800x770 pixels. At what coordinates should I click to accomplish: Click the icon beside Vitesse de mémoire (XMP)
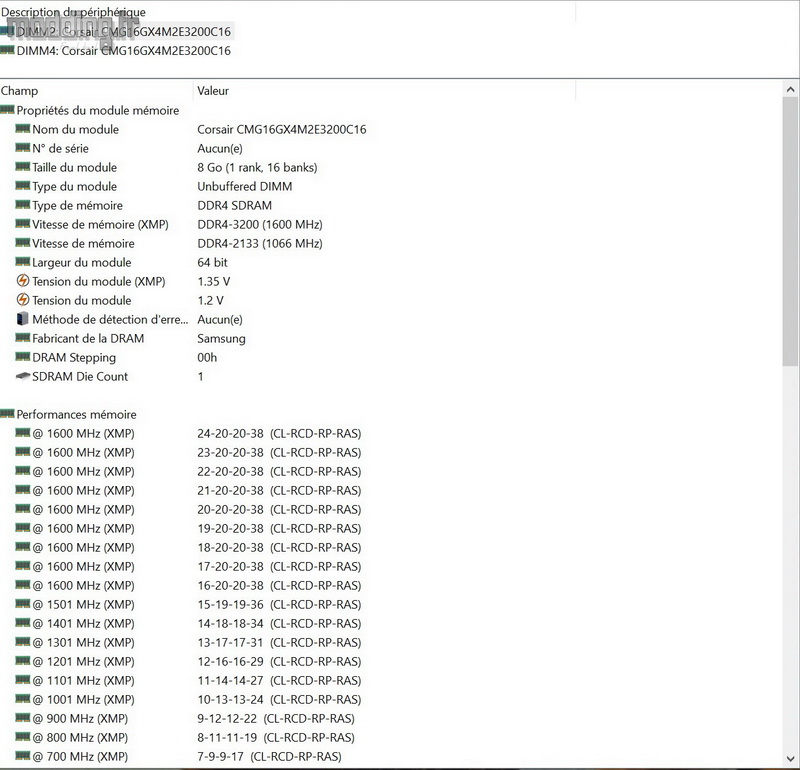(x=22, y=223)
